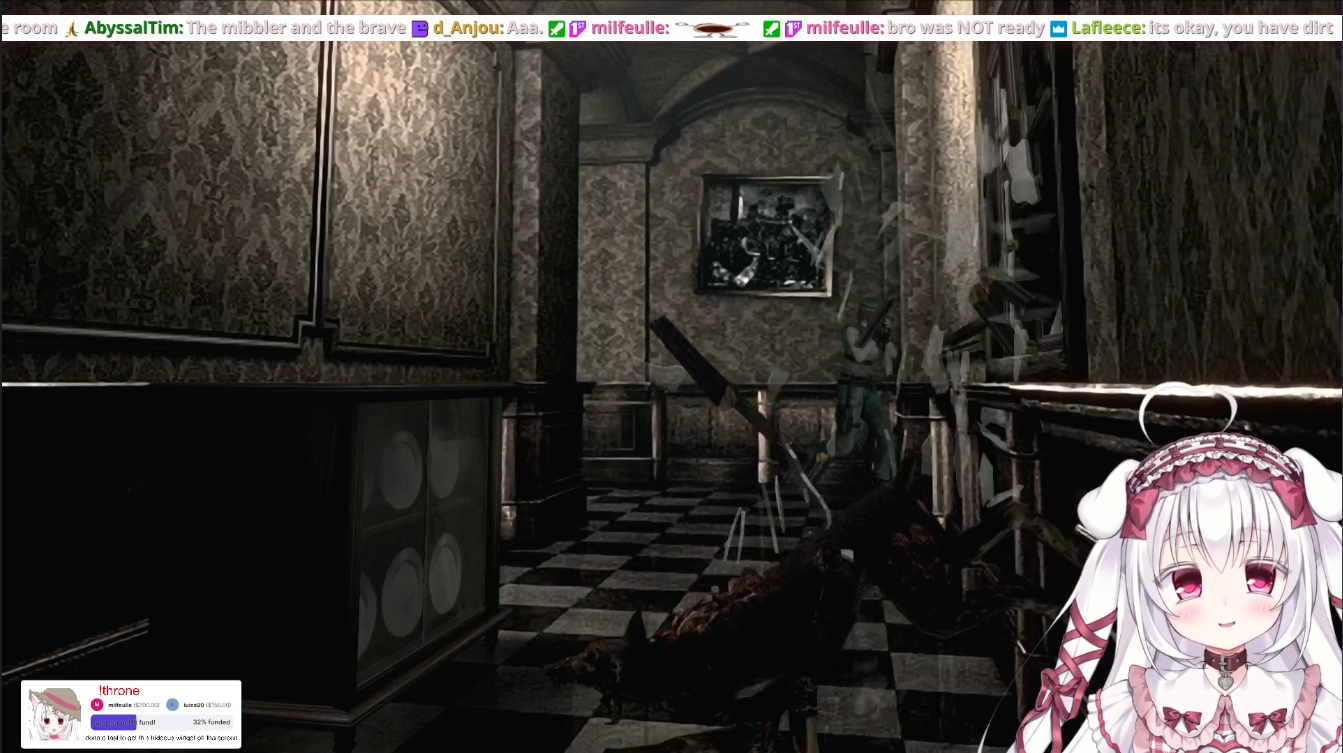Click the purple Twitch badge before the emote message
Screen dimensions: 1343x753
[577, 28]
